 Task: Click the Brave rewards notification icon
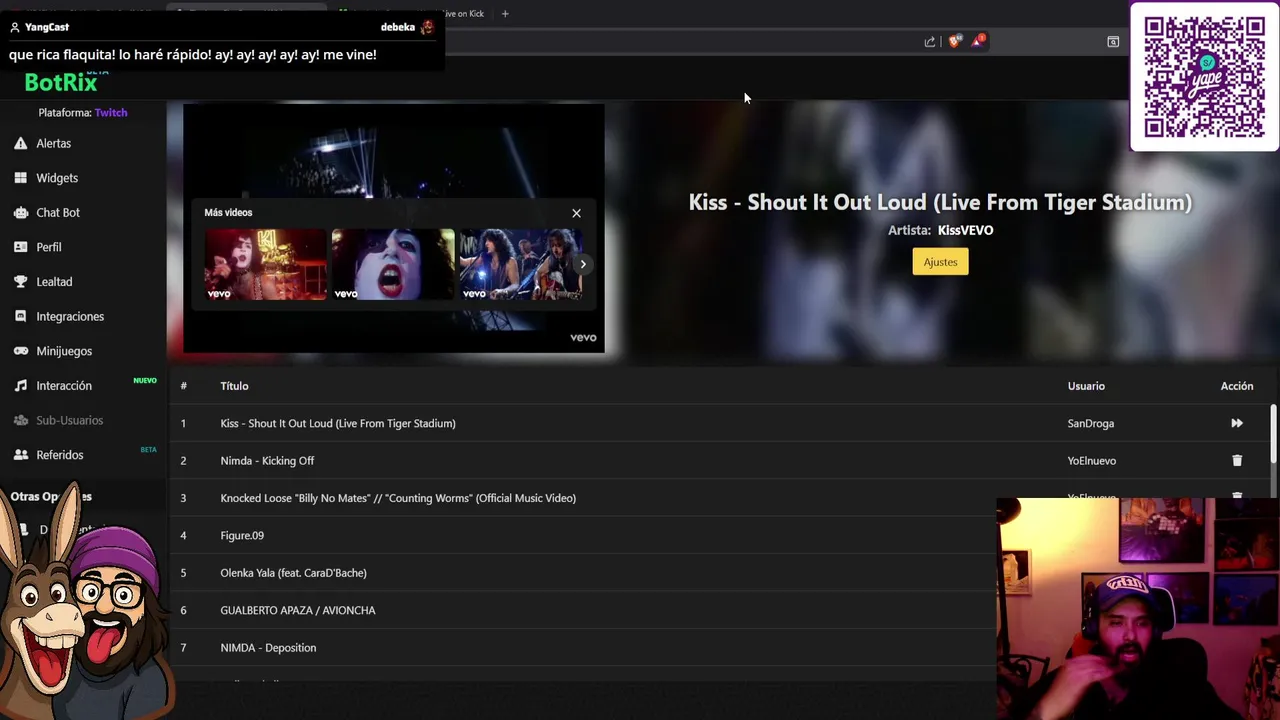[978, 41]
